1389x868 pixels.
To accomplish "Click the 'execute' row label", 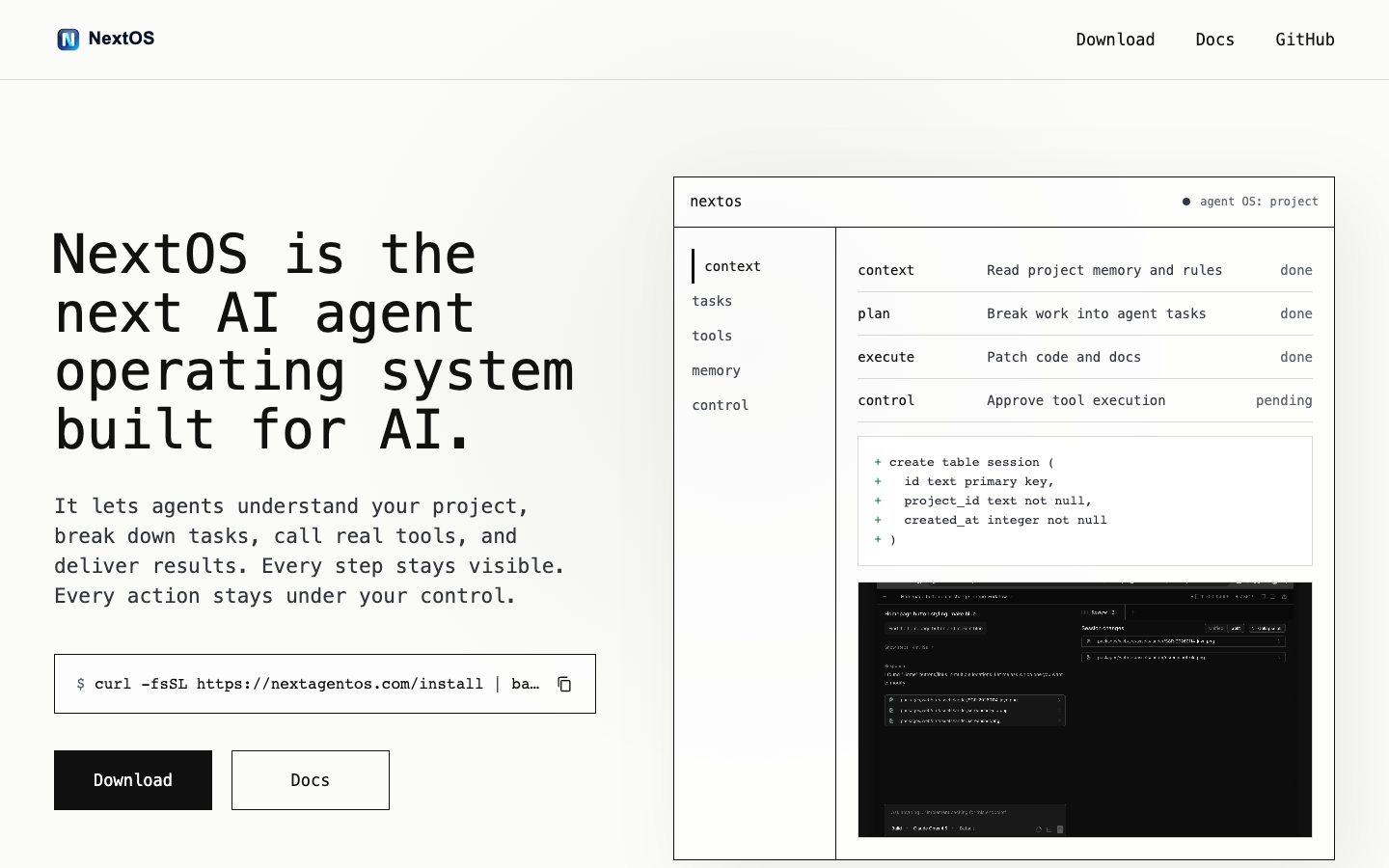I will tap(886, 357).
